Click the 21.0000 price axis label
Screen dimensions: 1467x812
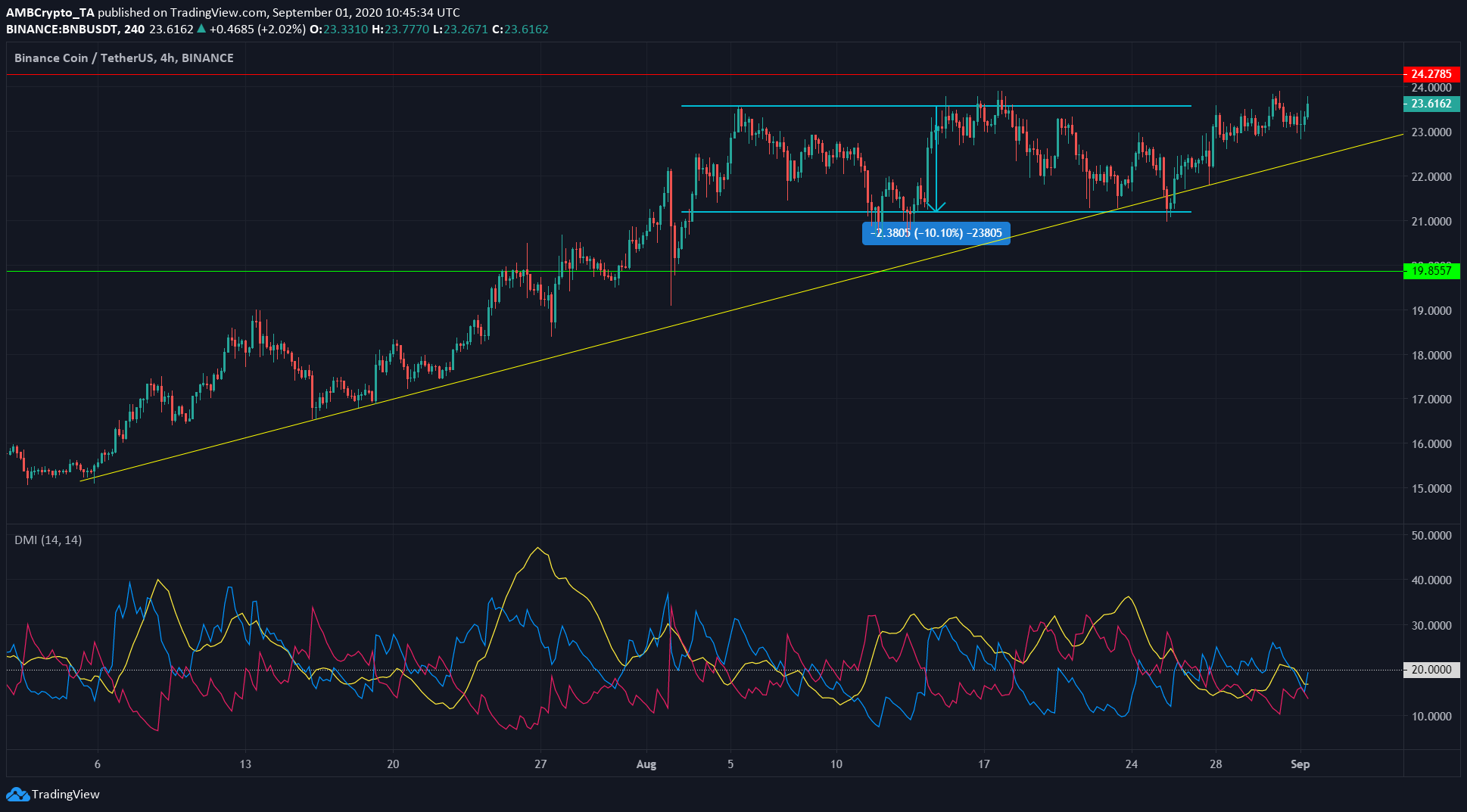tap(1431, 222)
